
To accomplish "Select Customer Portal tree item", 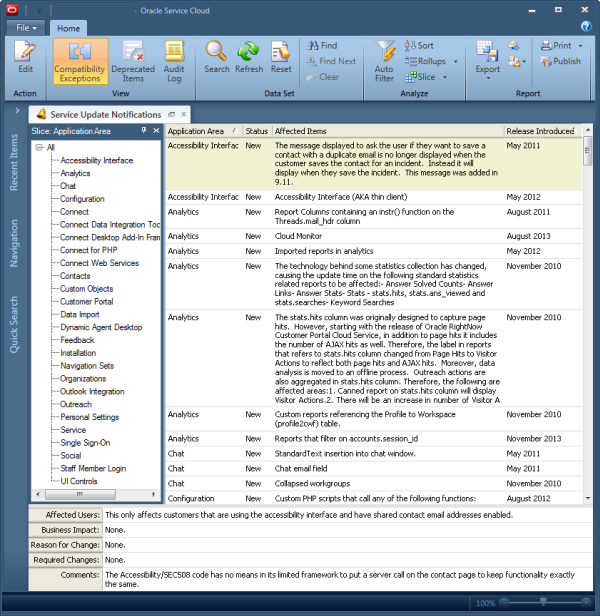I will point(86,302).
